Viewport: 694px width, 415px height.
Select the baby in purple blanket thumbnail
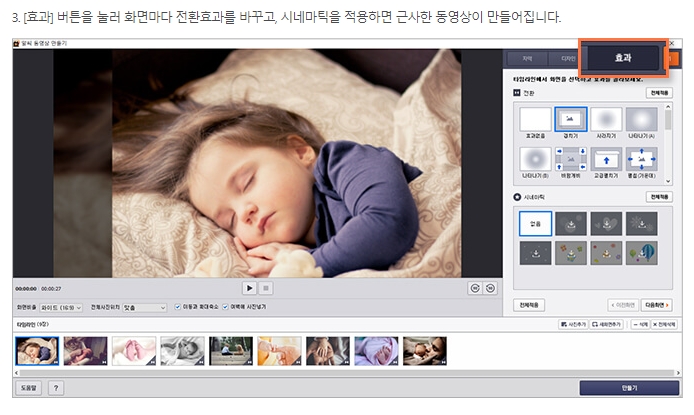click(x=376, y=351)
